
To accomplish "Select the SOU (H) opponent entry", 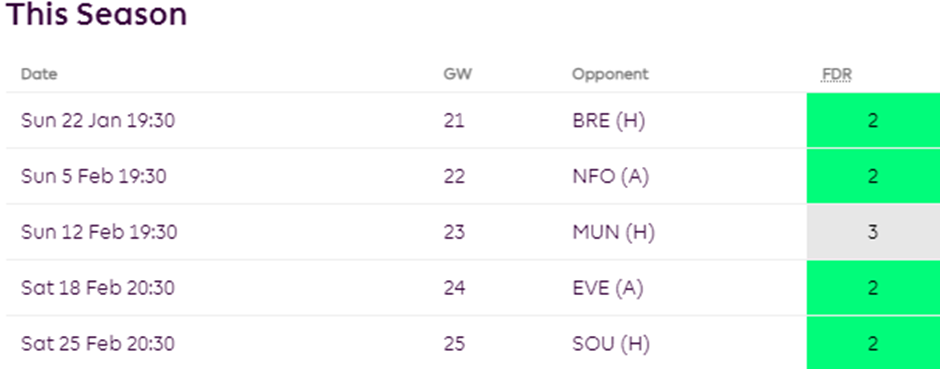I will [x=609, y=344].
